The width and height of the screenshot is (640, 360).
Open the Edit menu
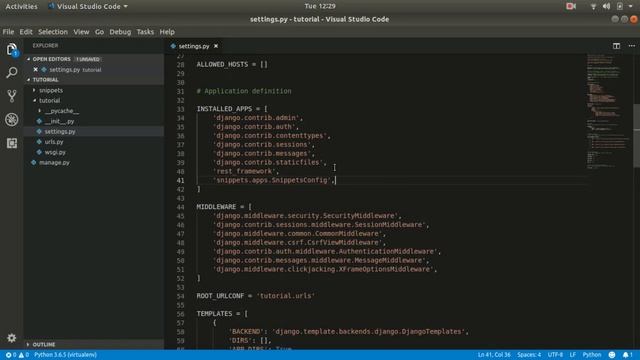[26, 32]
